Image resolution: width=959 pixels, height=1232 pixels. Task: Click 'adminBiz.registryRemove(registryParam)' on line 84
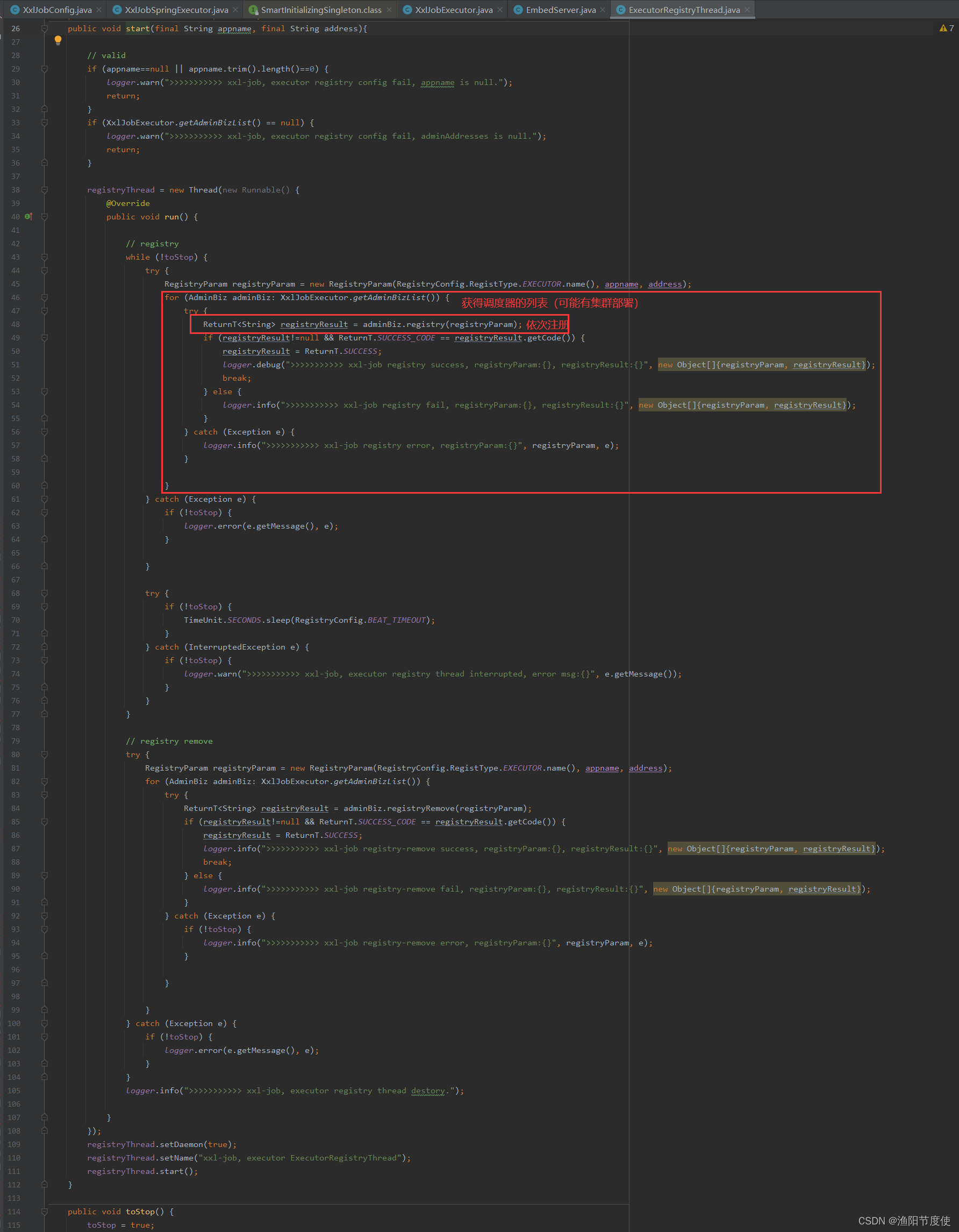[x=435, y=808]
